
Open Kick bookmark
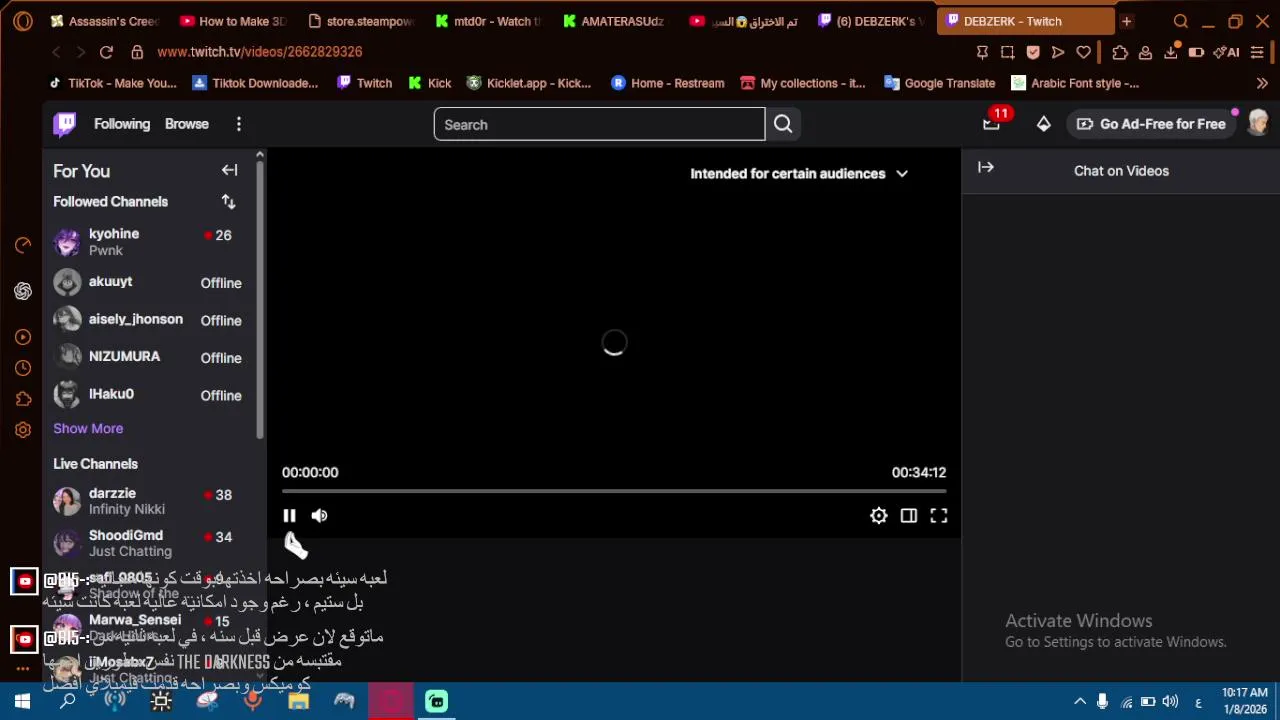(x=430, y=84)
